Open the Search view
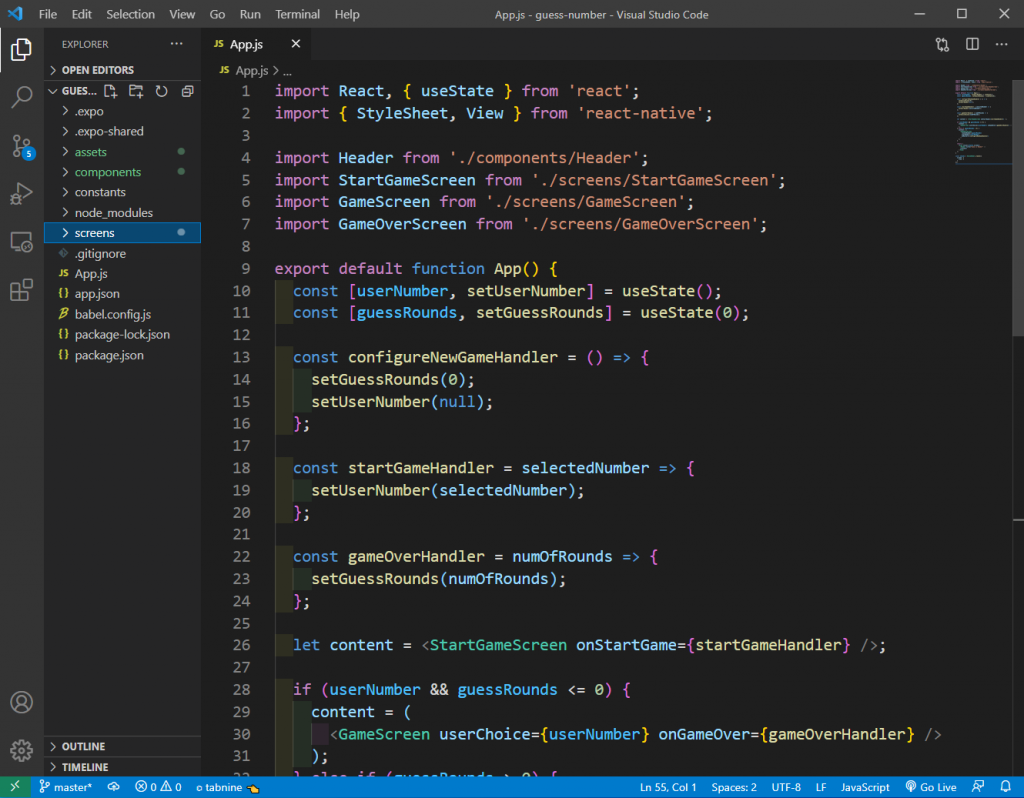The width and height of the screenshot is (1024, 798). (x=22, y=95)
